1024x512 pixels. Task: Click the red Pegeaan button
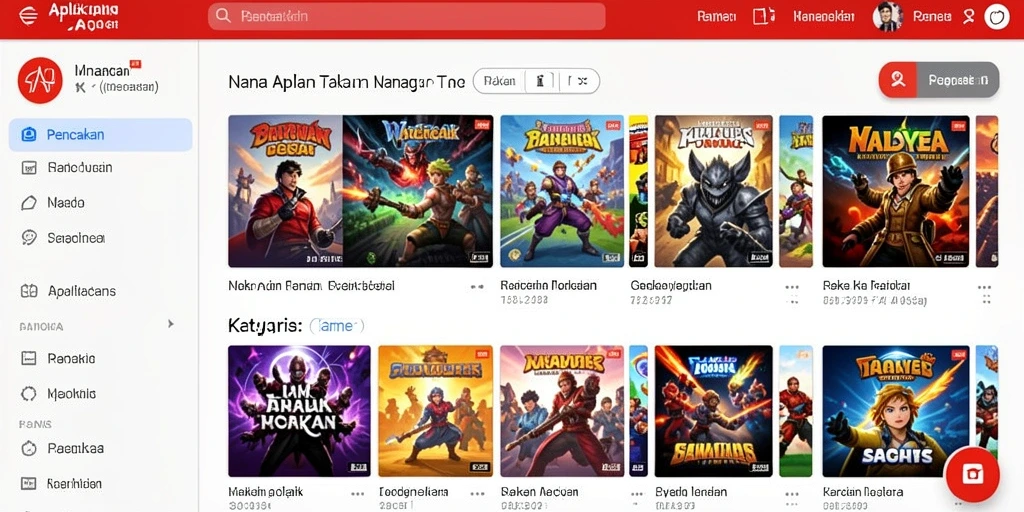[x=938, y=80]
